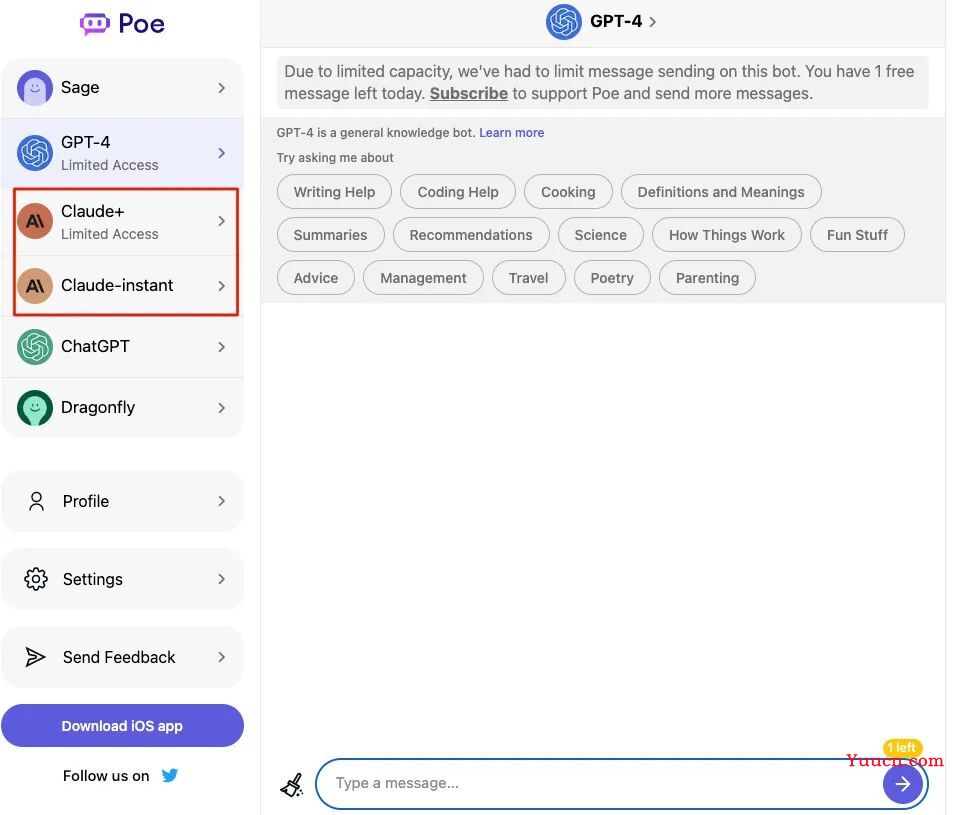This screenshot has height=815, width=956.
Task: Expand the Claude+ chevron arrow
Action: [221, 221]
